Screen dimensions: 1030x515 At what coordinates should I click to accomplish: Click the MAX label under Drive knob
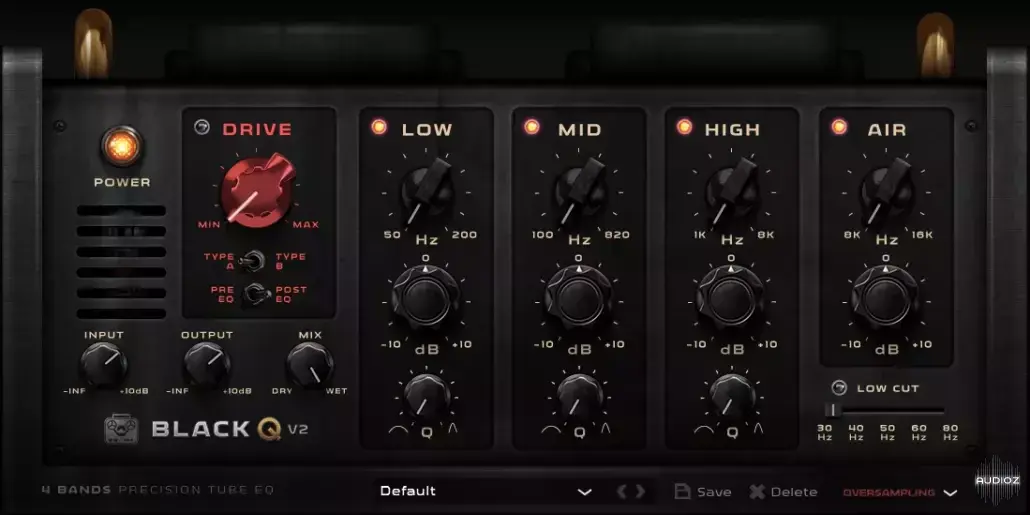click(x=306, y=225)
